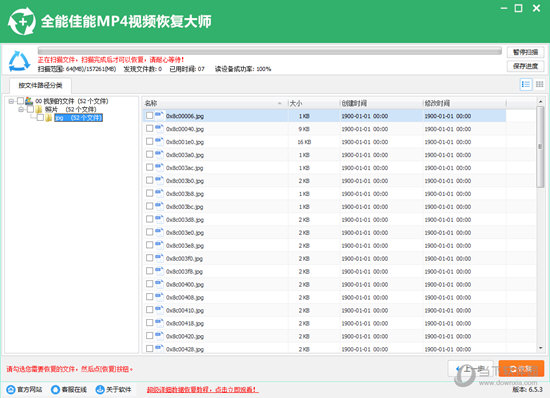Screen dimensions: 550x398
Task: Click the 找到的文件 root drive icon
Action: 29,101
